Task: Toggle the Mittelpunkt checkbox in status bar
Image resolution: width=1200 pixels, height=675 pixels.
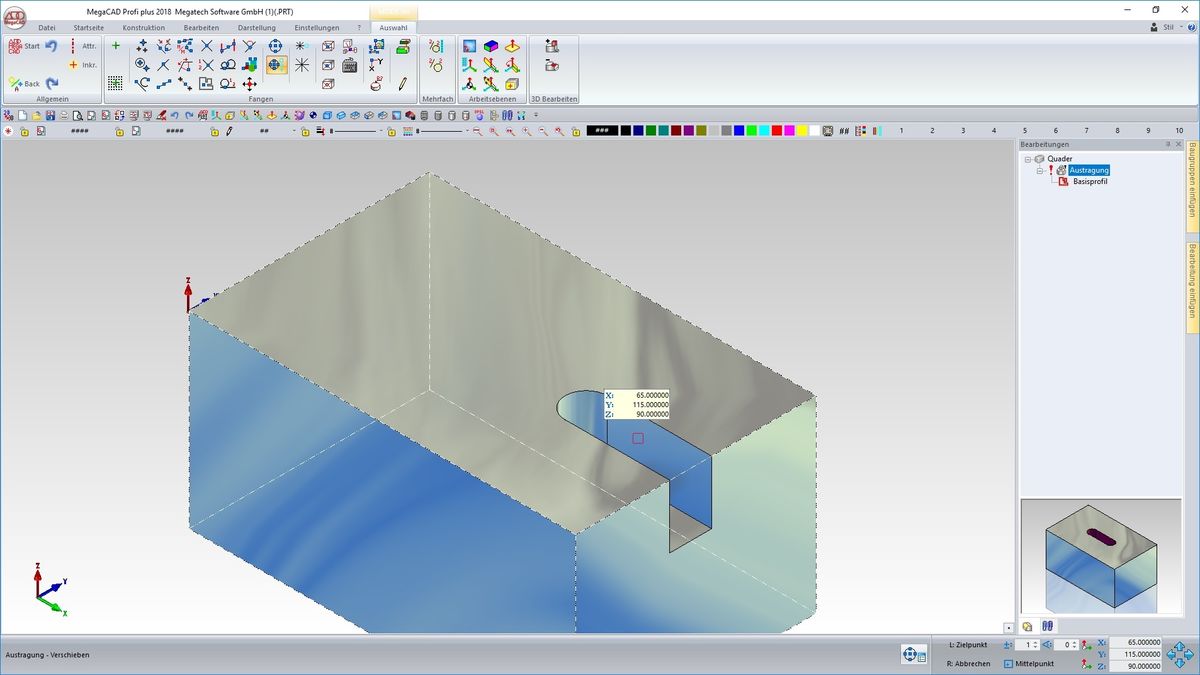Action: (1008, 663)
